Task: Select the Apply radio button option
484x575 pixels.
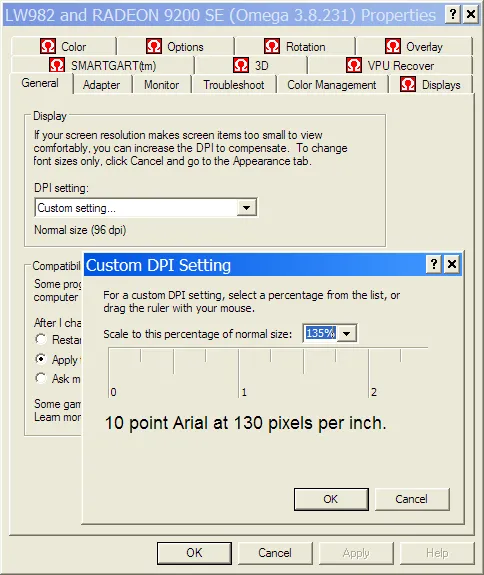Action: [41, 359]
